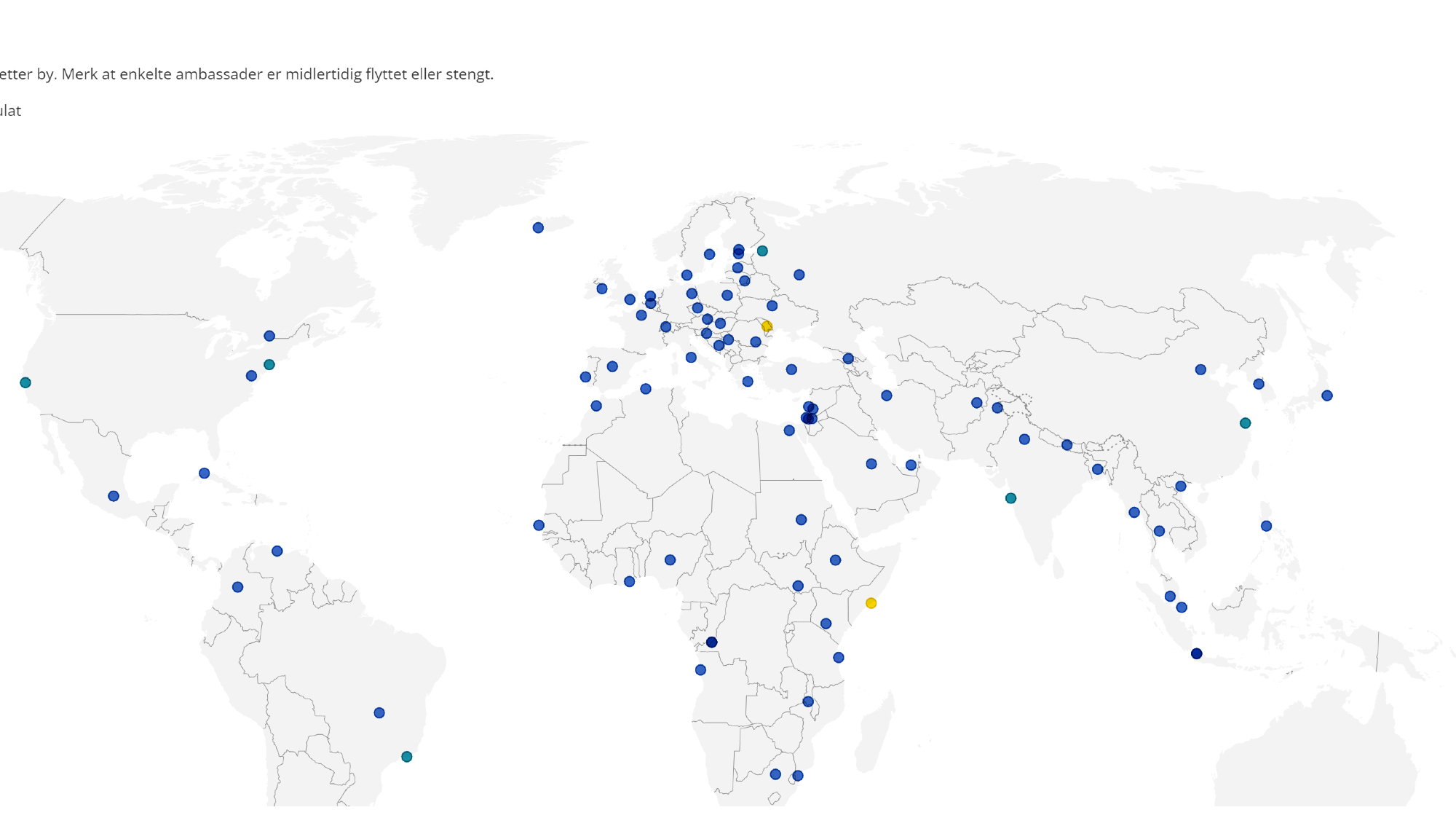Viewport: 1456px width, 826px height.
Task: Click the blue marker in Ireland
Action: [602, 288]
